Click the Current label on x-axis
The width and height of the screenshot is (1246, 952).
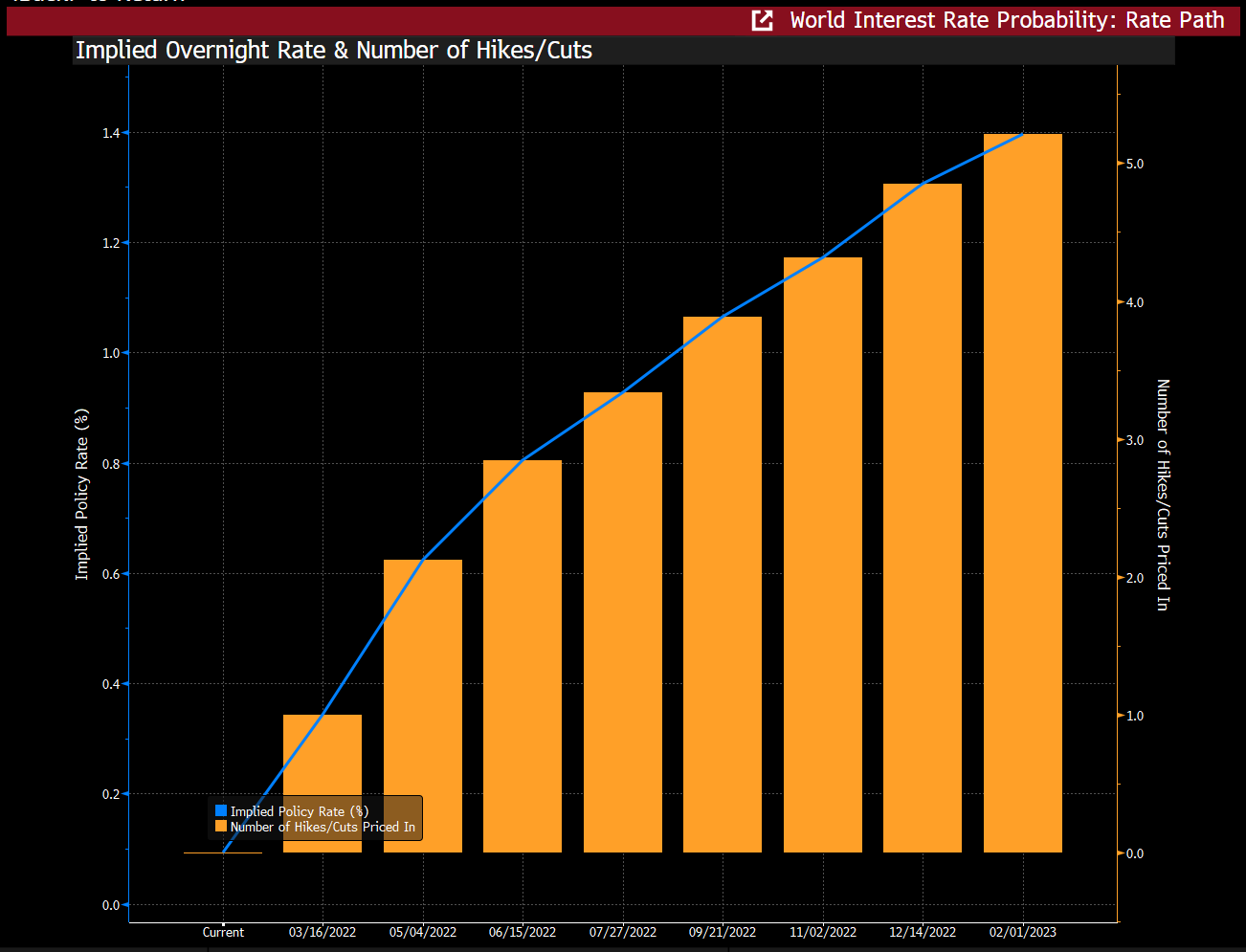tap(223, 932)
